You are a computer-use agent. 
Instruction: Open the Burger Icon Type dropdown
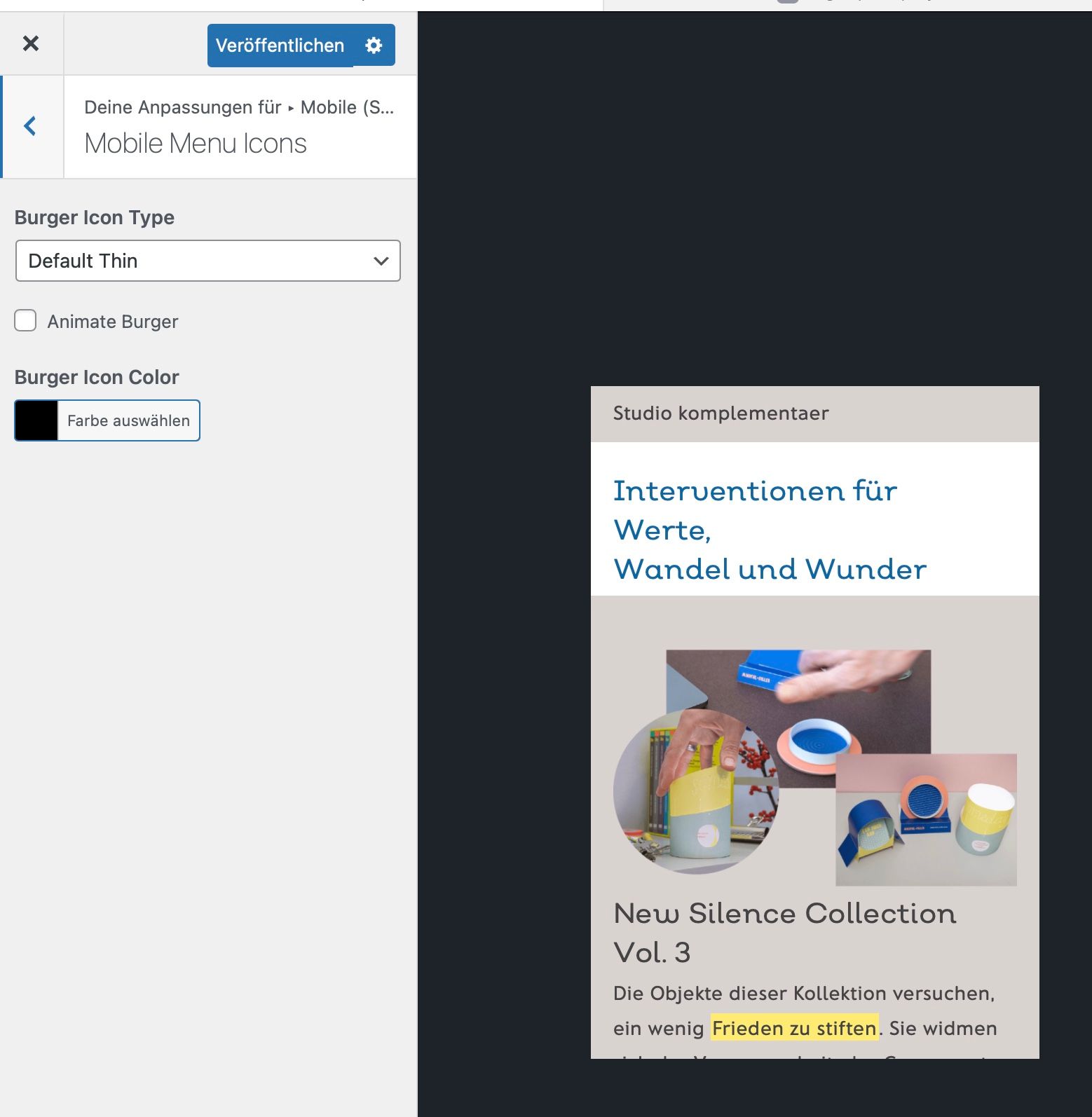207,261
